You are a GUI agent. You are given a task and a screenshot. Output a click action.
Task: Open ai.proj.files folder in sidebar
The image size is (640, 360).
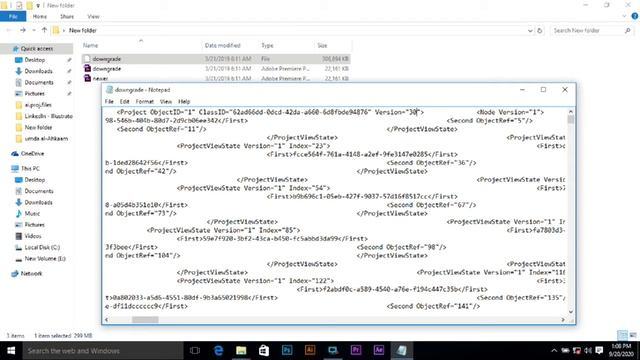coord(38,105)
